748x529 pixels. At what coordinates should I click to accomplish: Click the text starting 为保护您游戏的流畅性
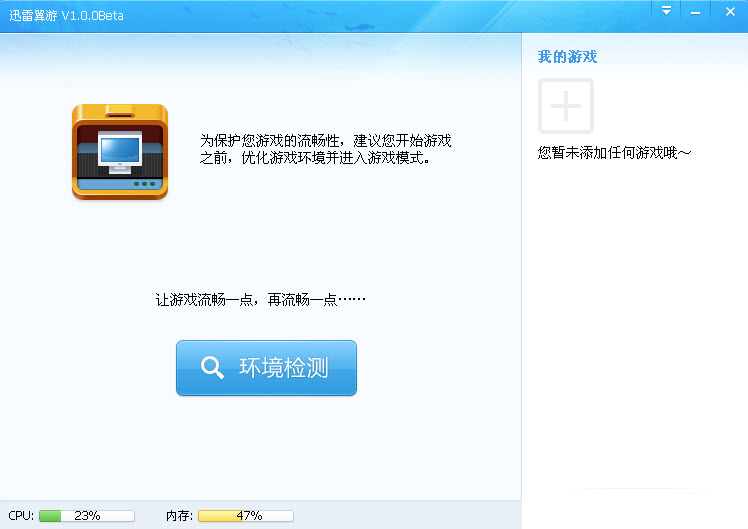325,149
